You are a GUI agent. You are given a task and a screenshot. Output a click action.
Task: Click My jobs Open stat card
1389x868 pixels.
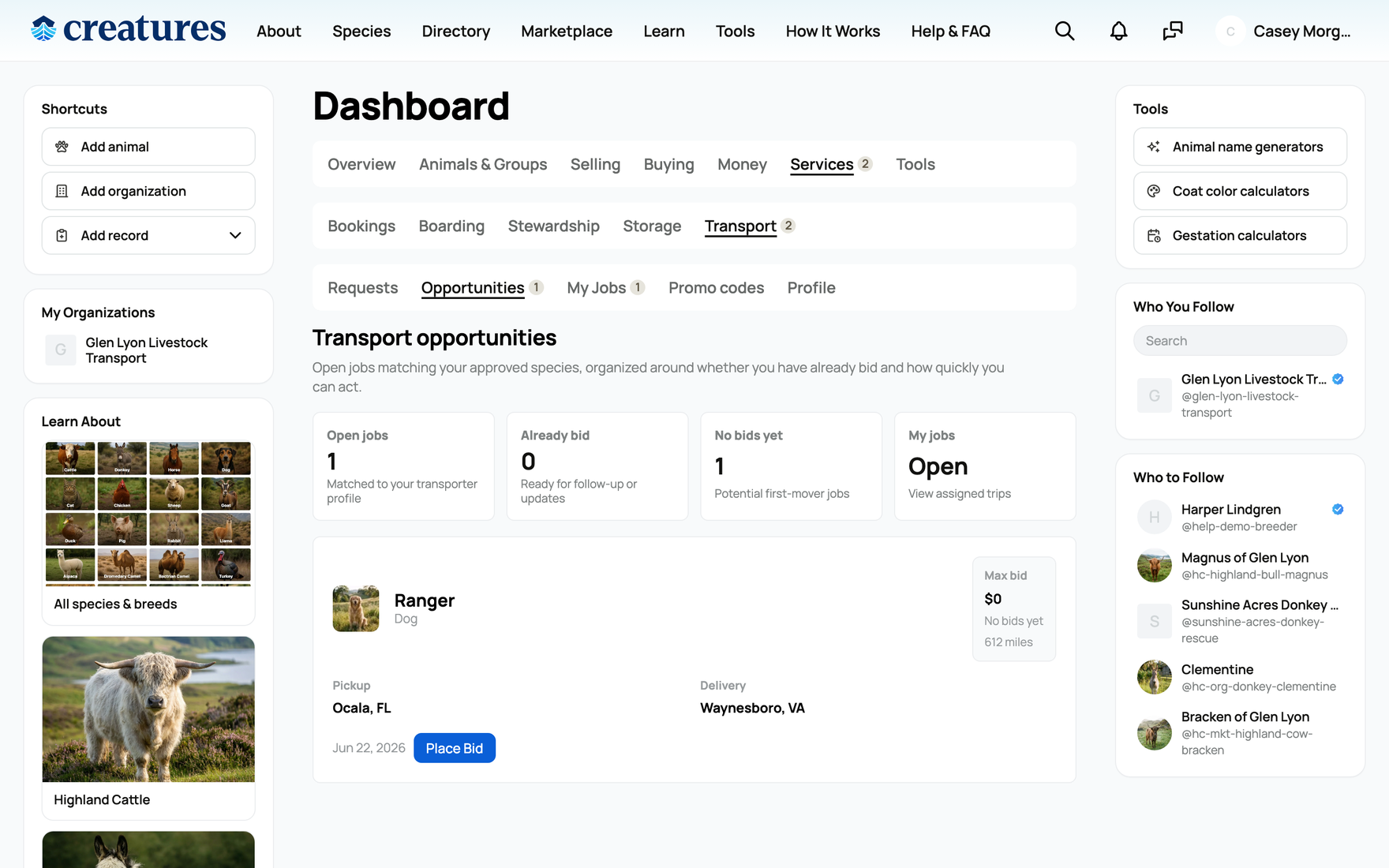tap(985, 466)
